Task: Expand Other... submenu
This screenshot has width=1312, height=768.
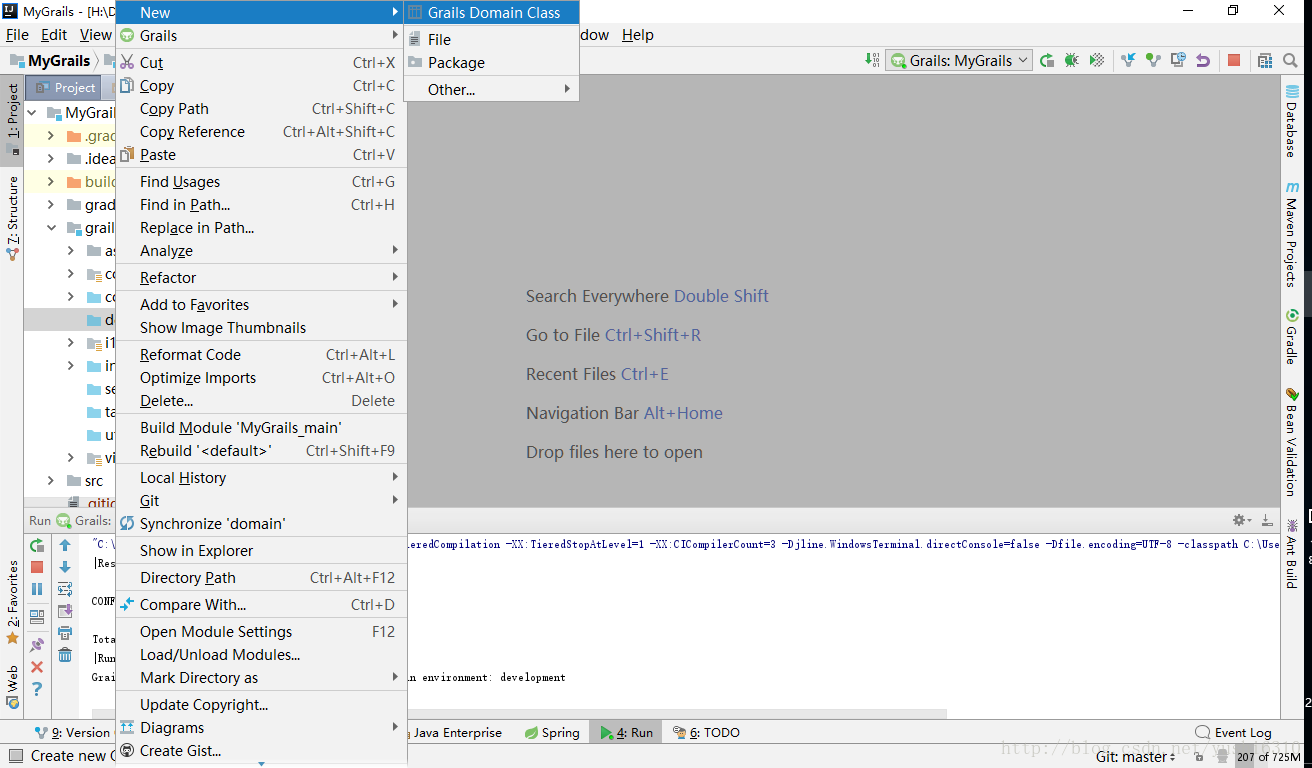Action: pos(491,89)
